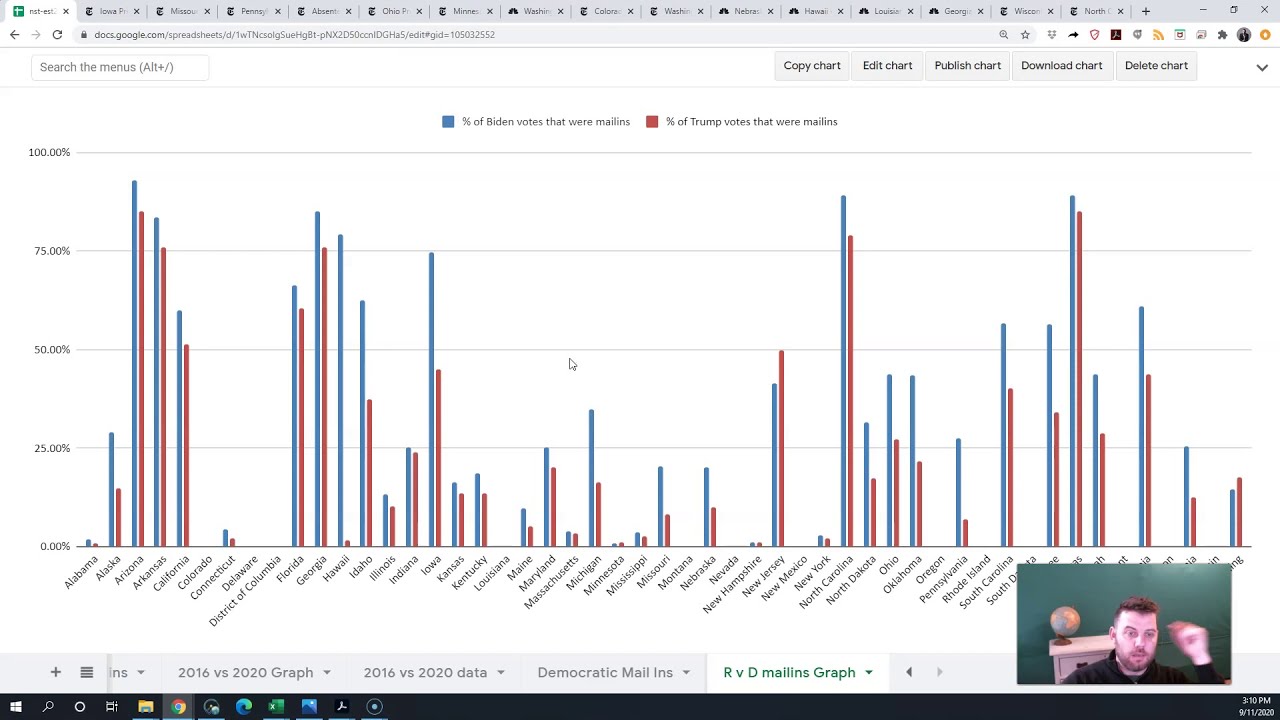Click the Search the menus field
The image size is (1280, 720).
120,67
